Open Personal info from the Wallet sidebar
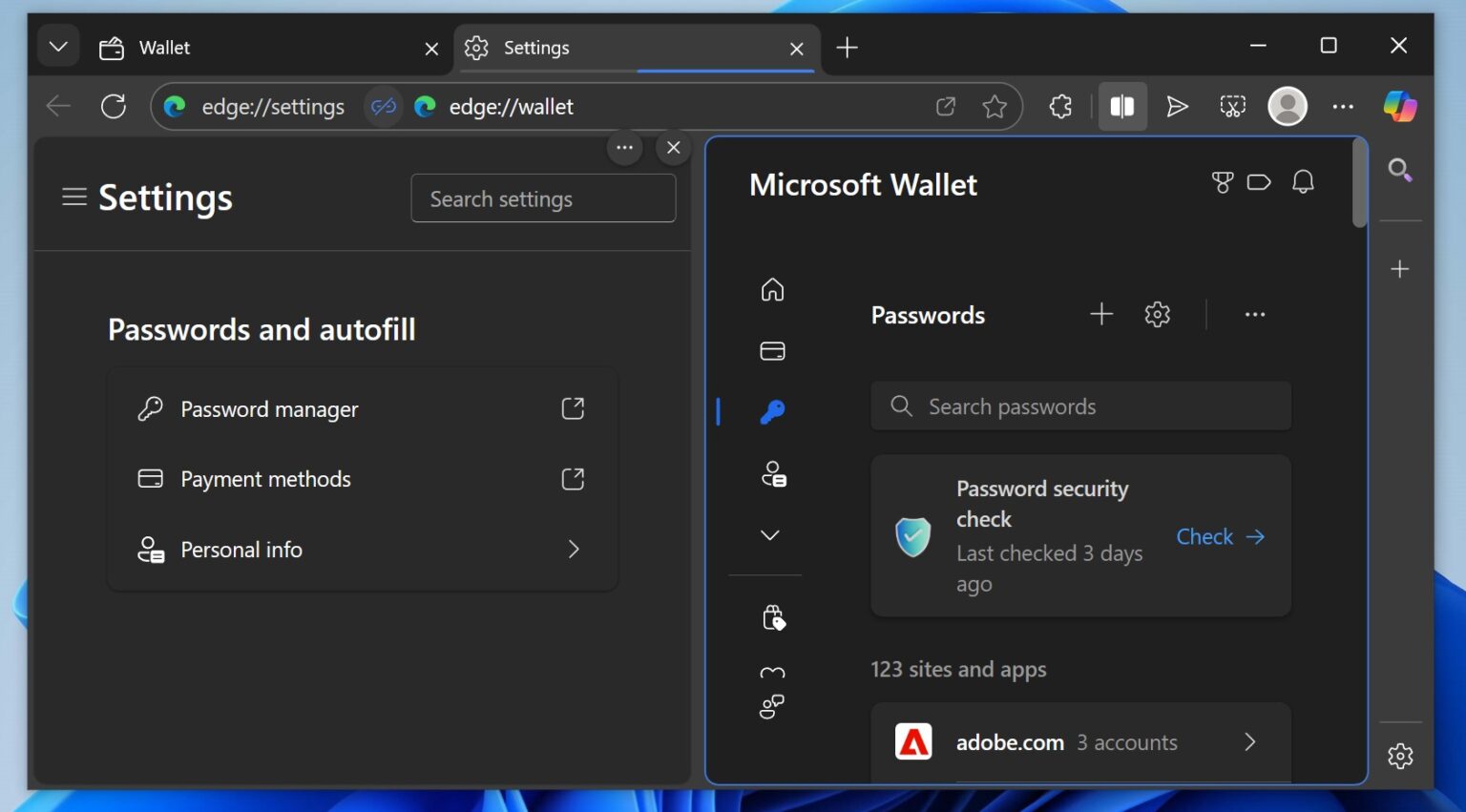1466x812 pixels. point(771,473)
